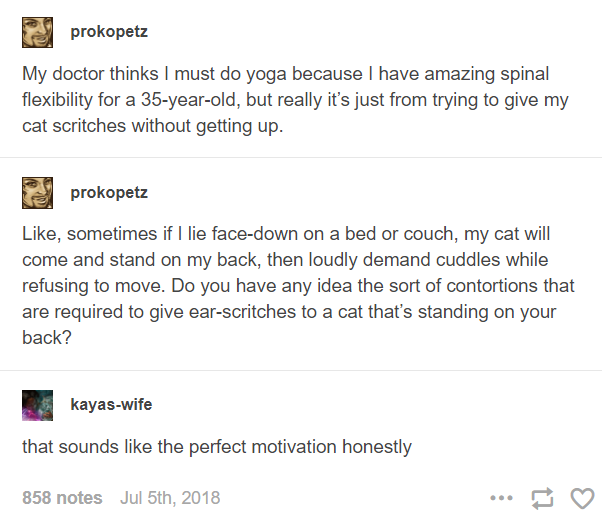View the 858 notes
Screen dimensions: 602x518
(x=62, y=498)
